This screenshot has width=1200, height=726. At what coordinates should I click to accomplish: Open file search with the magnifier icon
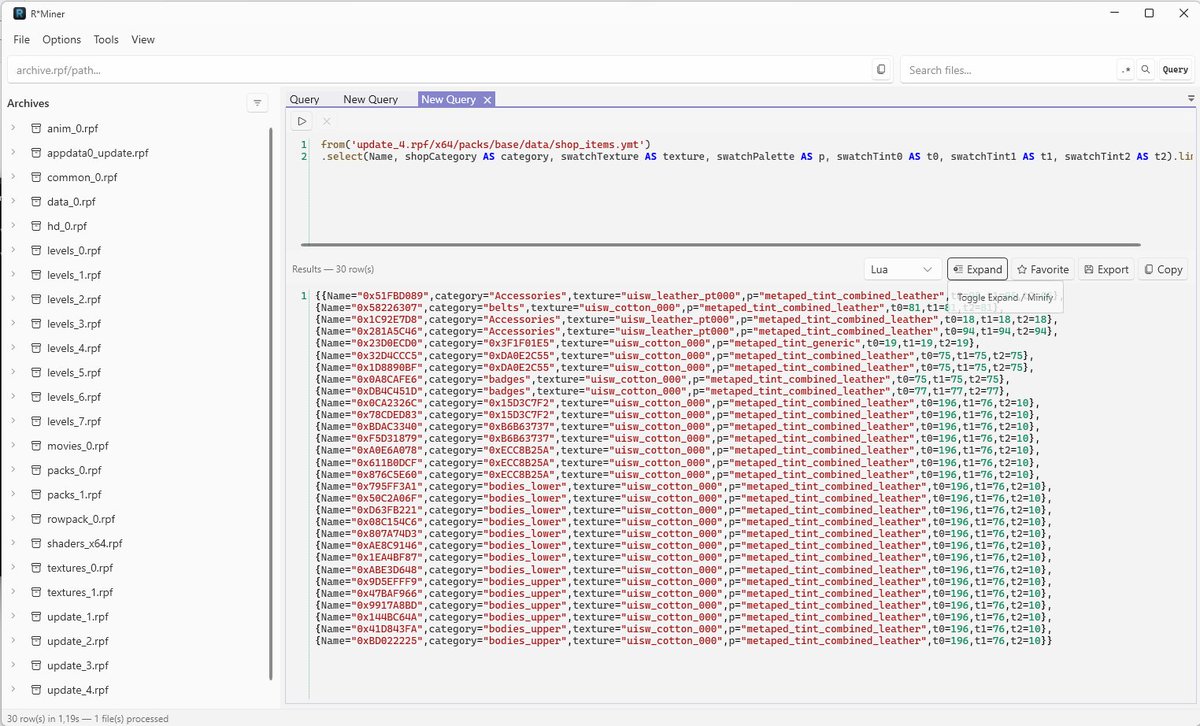[x=1146, y=69]
